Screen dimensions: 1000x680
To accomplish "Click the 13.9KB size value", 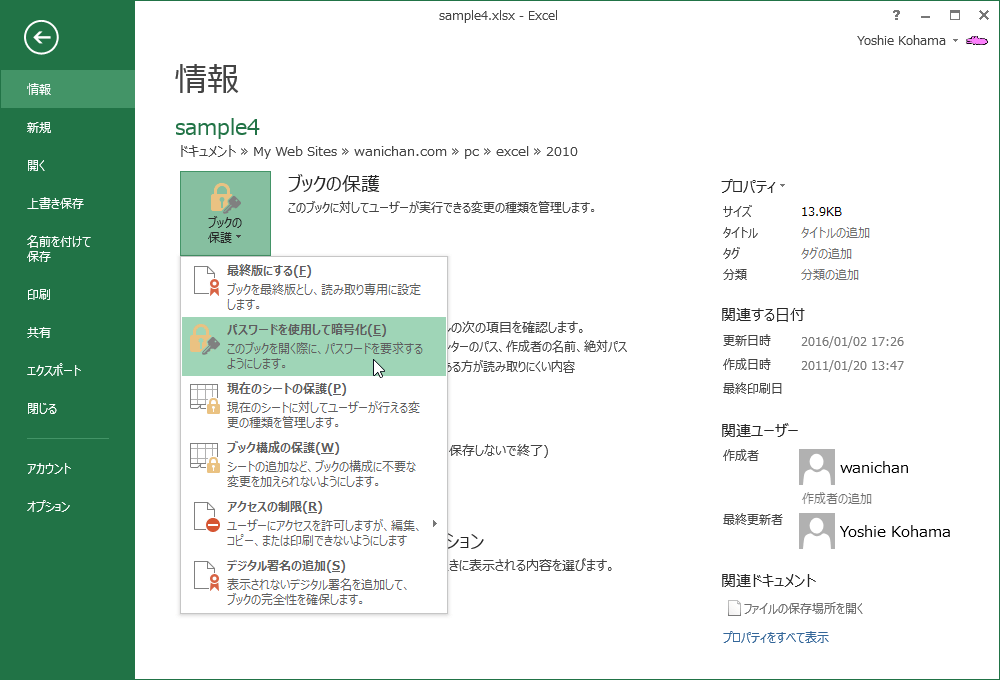I will [x=821, y=212].
